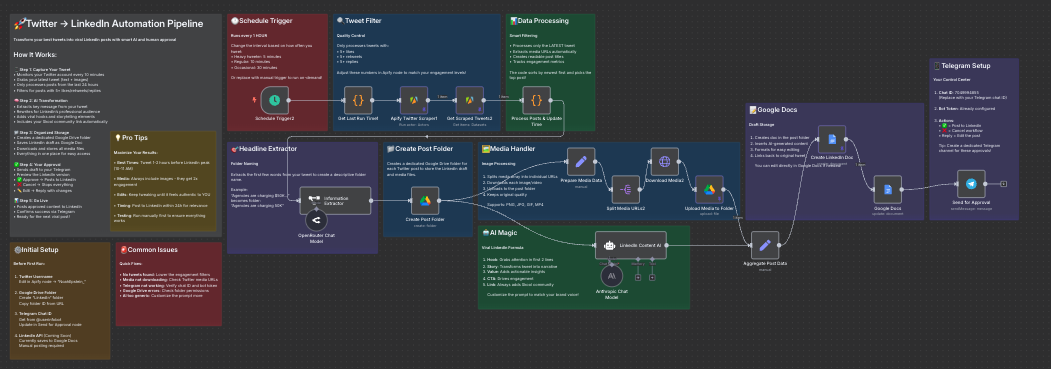Select the Google Docs sticky note title

(x=774, y=110)
